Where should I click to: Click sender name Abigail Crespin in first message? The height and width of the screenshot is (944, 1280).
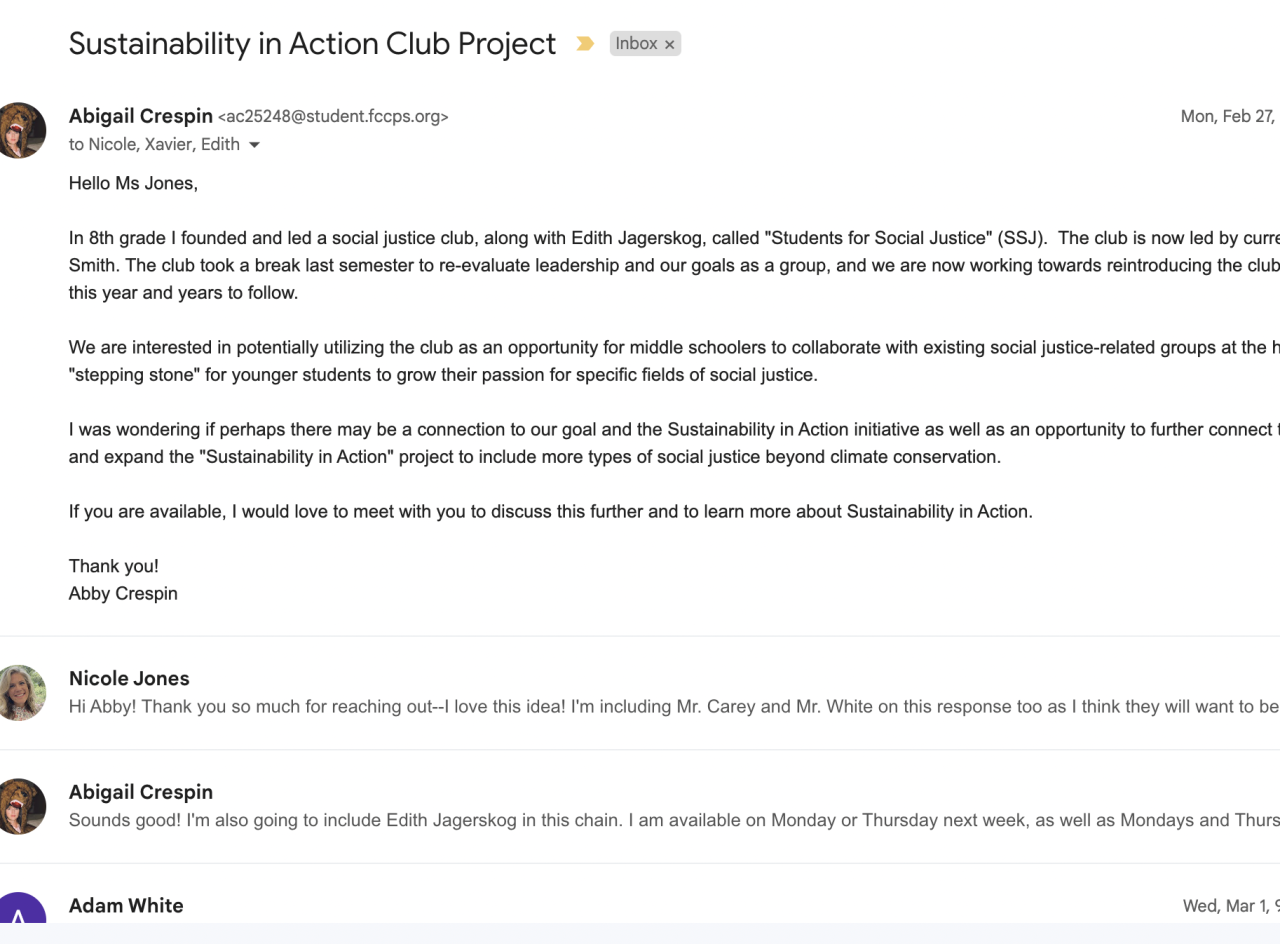point(141,116)
